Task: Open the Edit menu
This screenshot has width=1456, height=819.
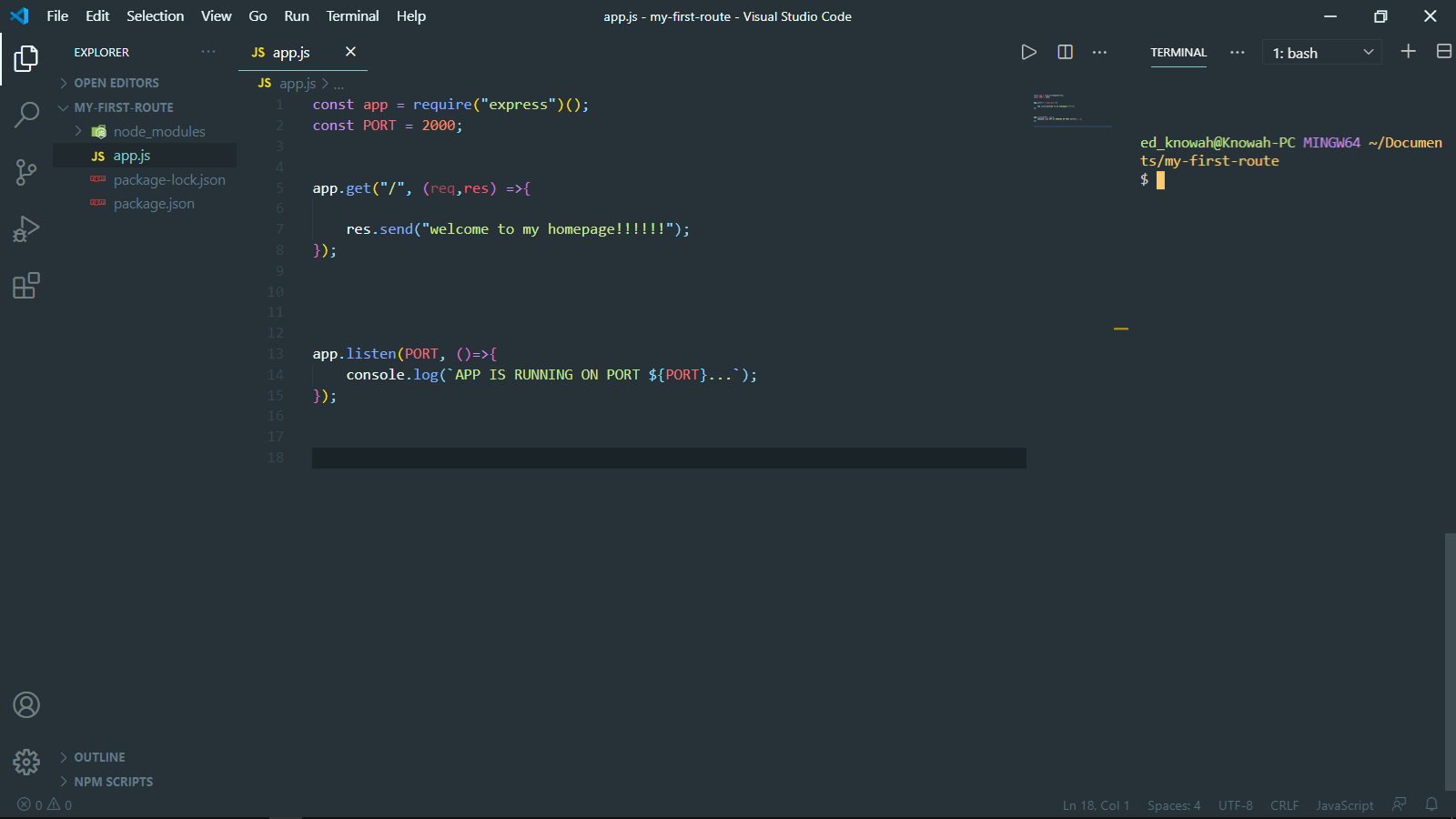Action: coord(97,15)
